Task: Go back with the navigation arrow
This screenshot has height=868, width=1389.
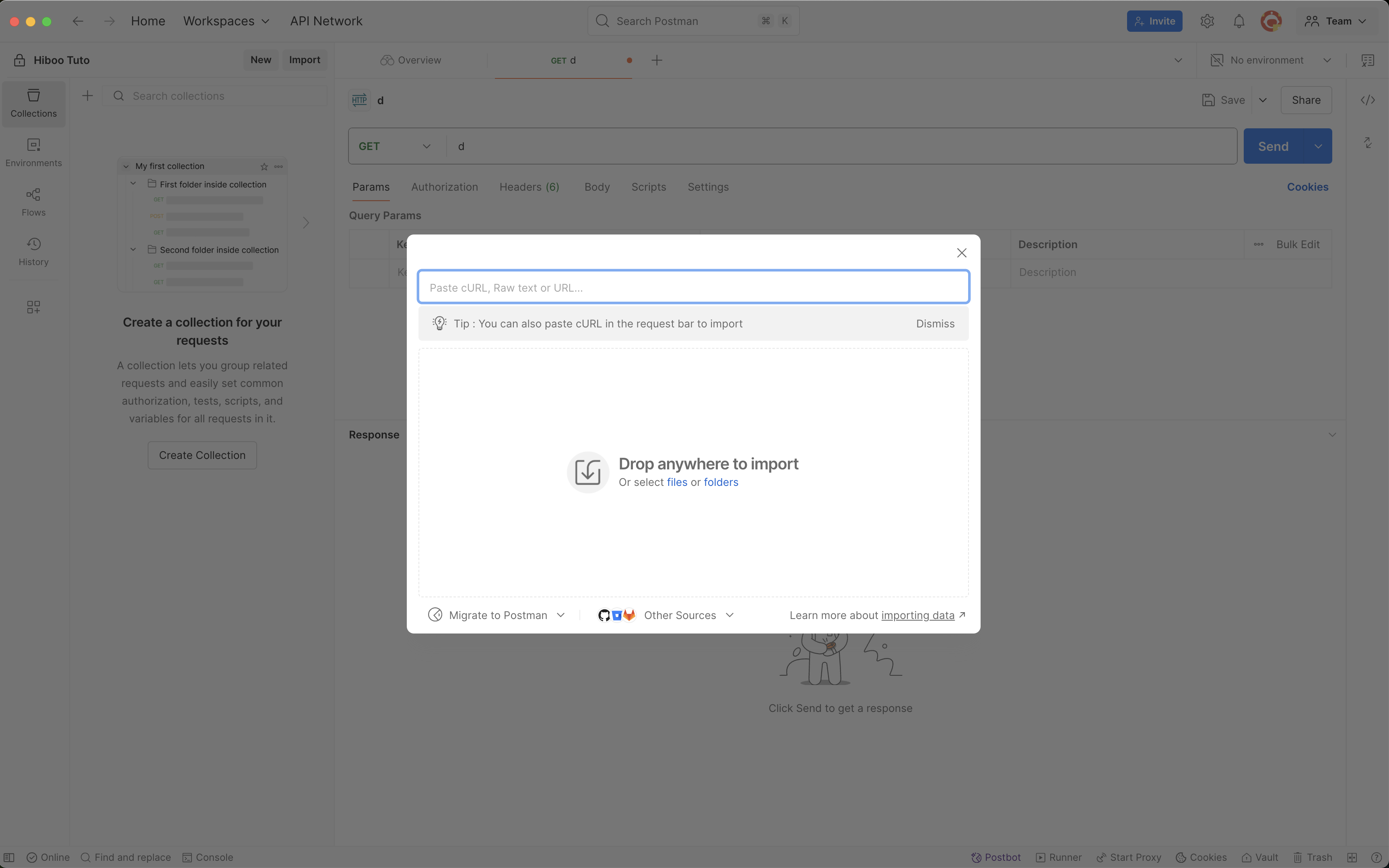Action: pyautogui.click(x=78, y=21)
